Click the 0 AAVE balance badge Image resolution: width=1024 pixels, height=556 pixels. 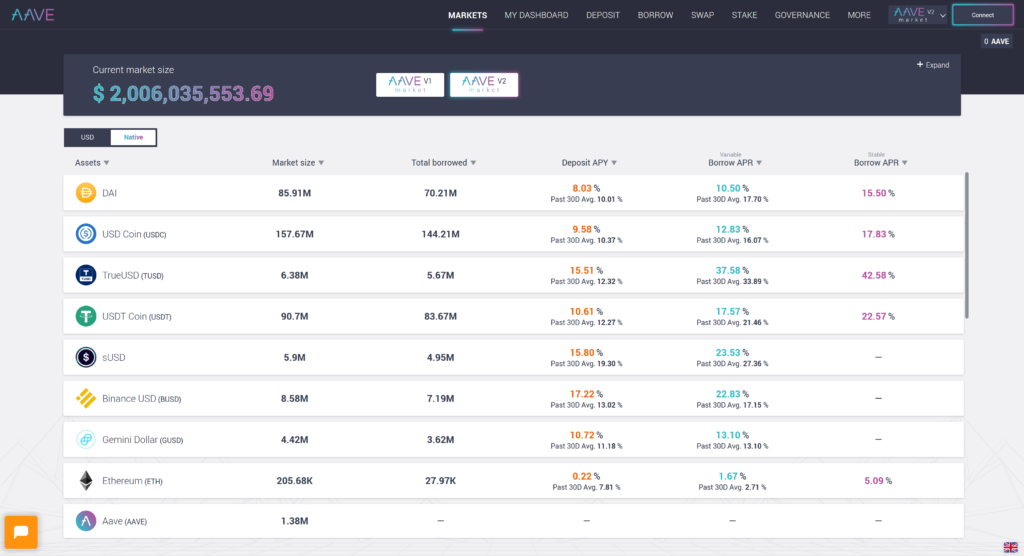996,41
